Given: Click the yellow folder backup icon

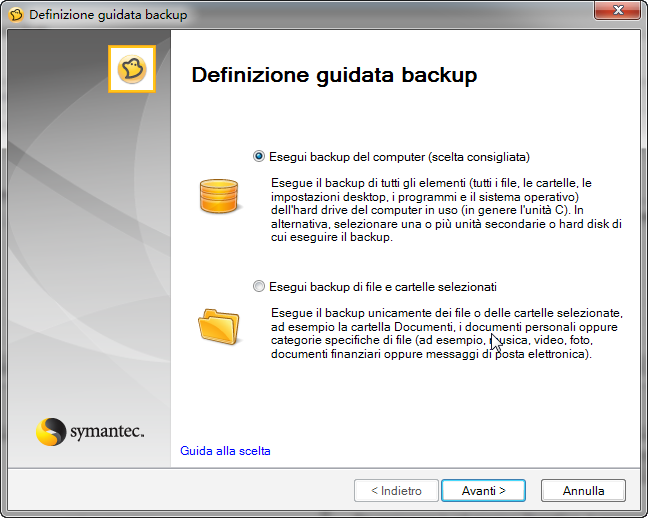Looking at the screenshot, I should coord(217,325).
